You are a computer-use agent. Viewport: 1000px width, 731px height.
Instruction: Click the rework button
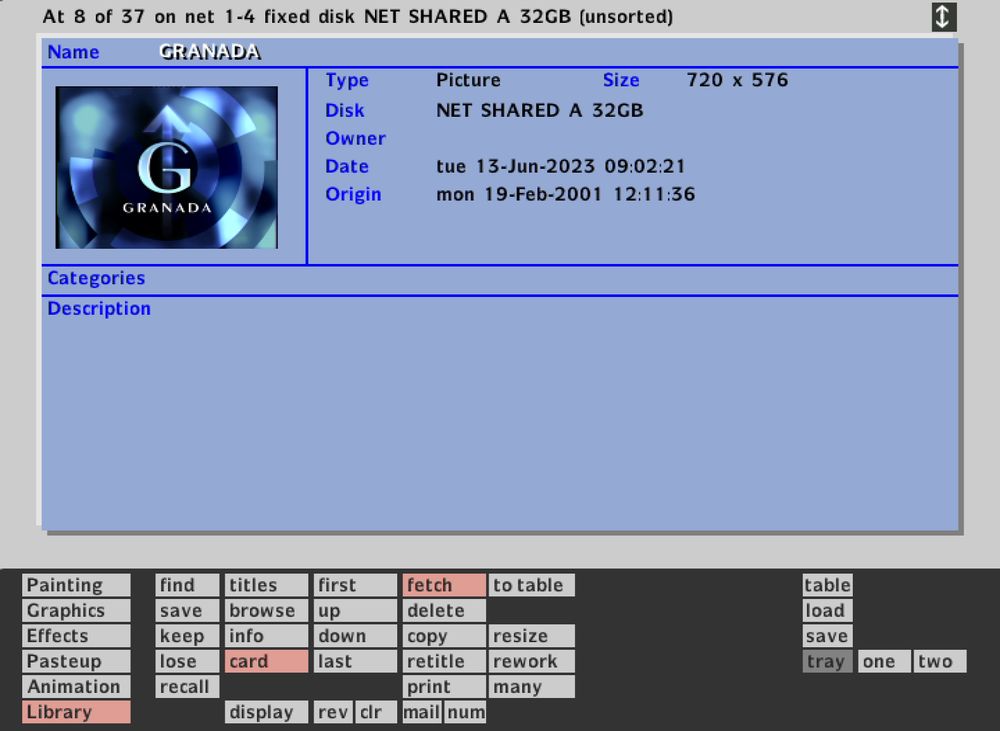pyautogui.click(x=532, y=661)
